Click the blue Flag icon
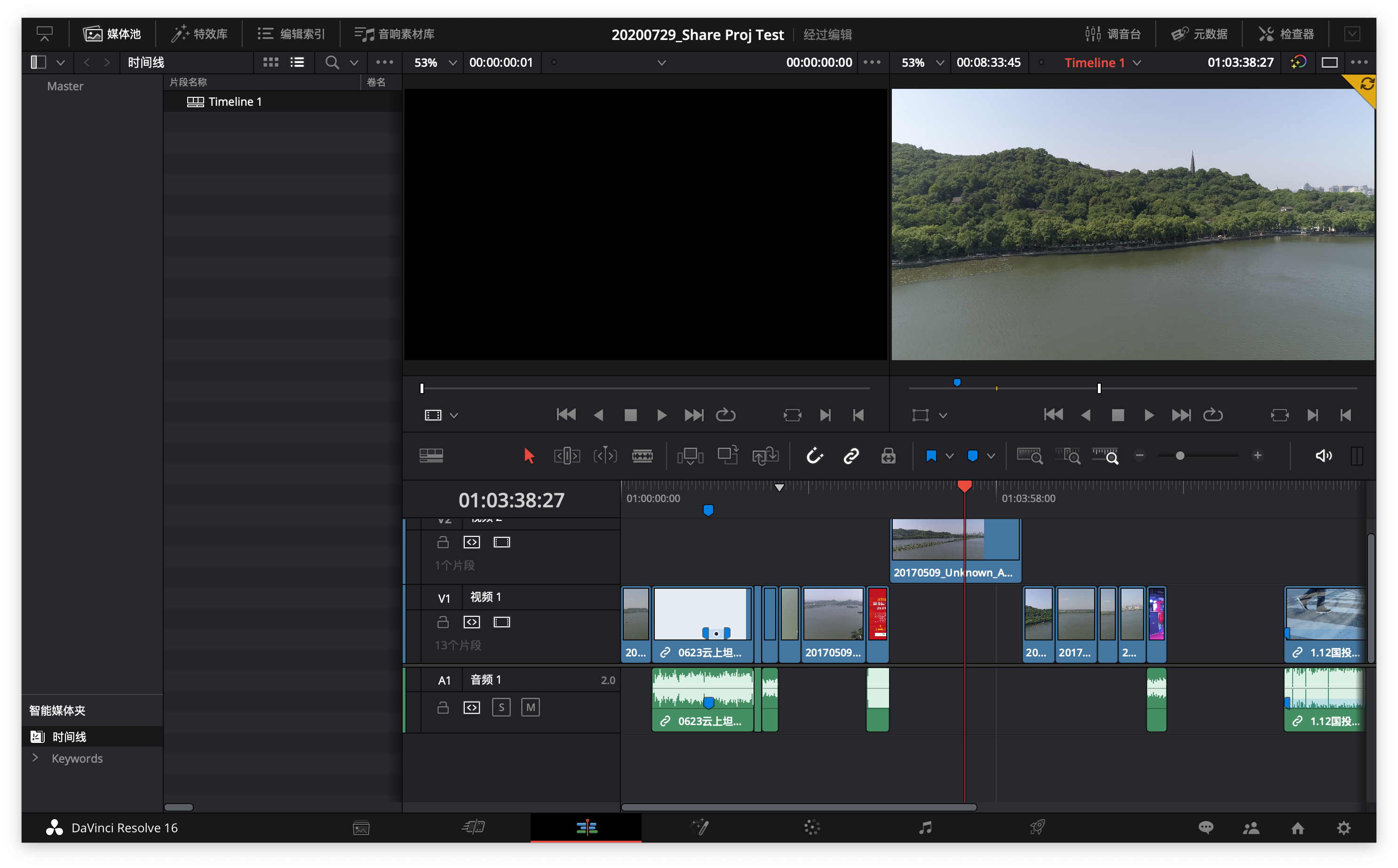This screenshot has width=1398, height=868. [930, 456]
